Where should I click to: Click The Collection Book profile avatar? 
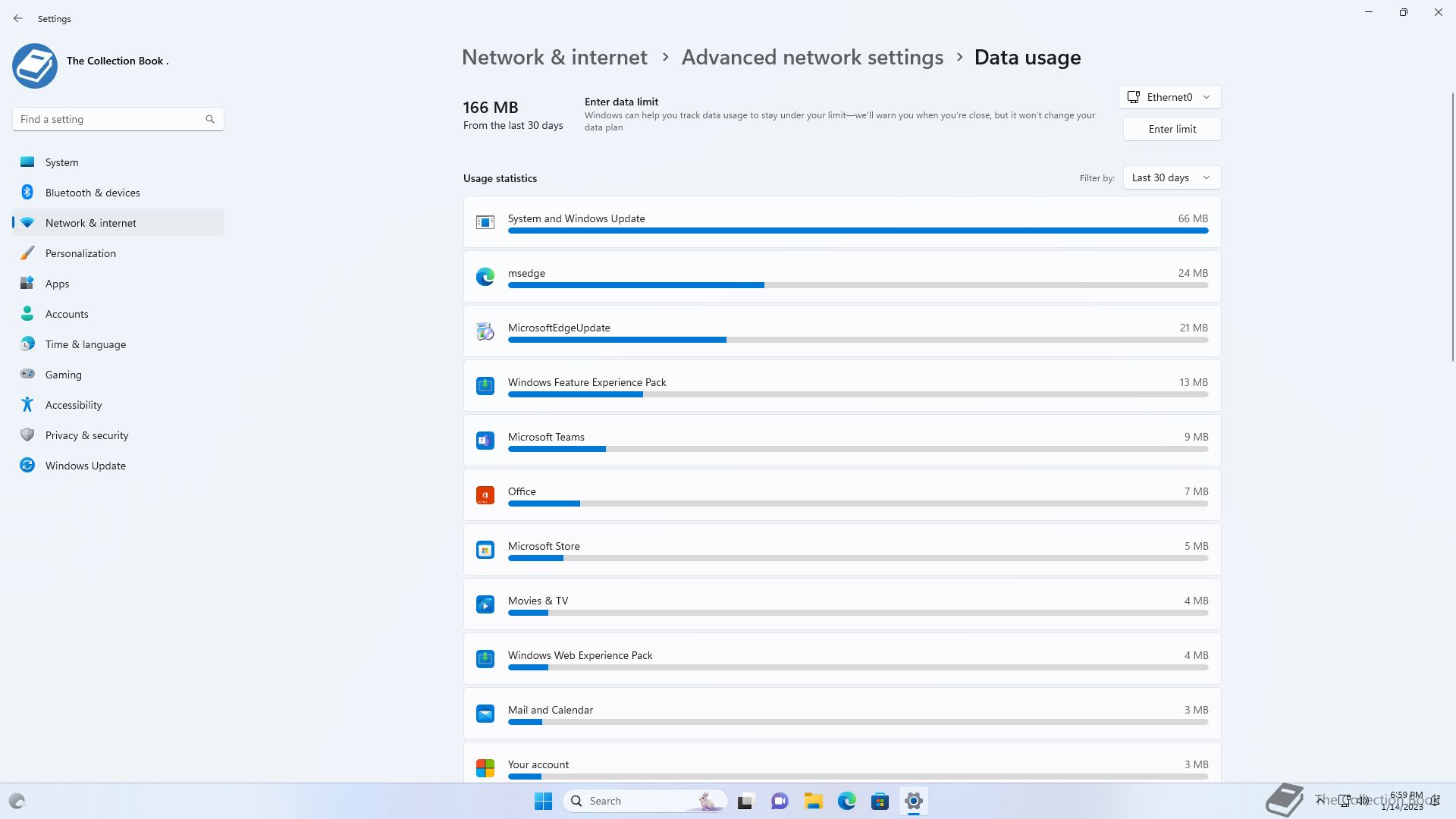pyautogui.click(x=35, y=66)
